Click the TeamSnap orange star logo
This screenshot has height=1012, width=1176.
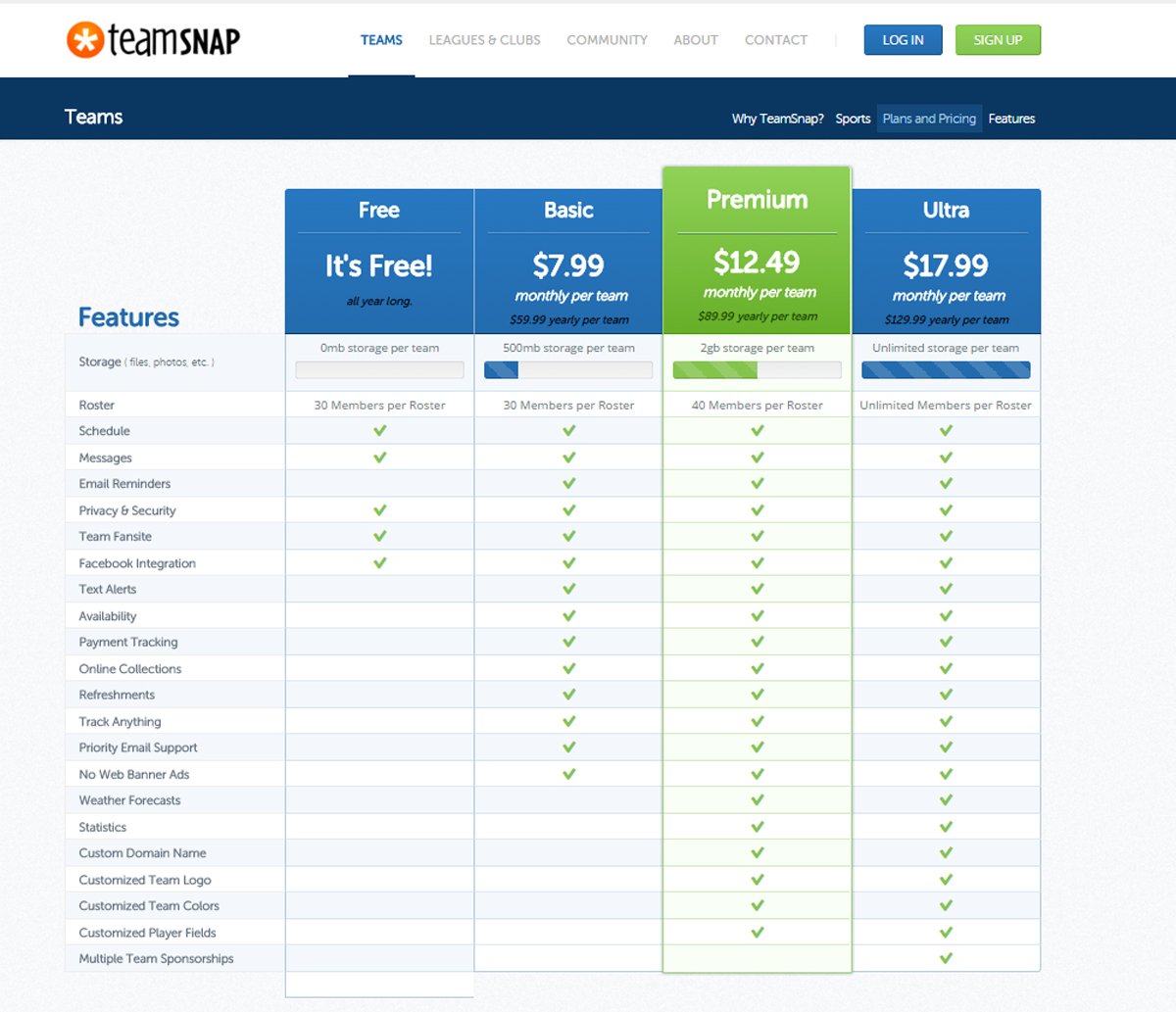point(85,39)
